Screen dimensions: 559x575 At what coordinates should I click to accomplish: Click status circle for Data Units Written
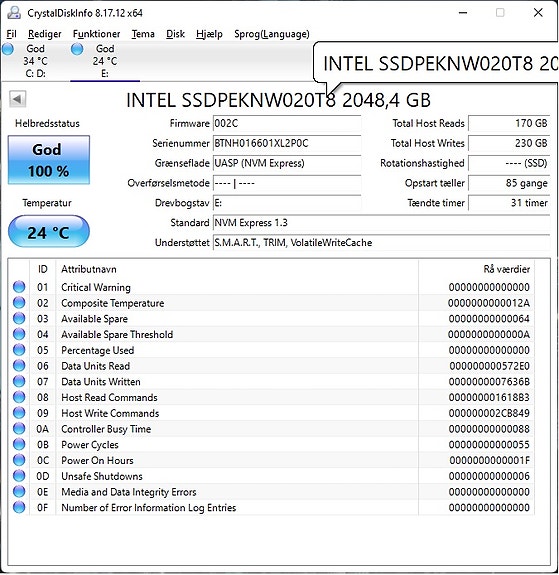(x=19, y=381)
